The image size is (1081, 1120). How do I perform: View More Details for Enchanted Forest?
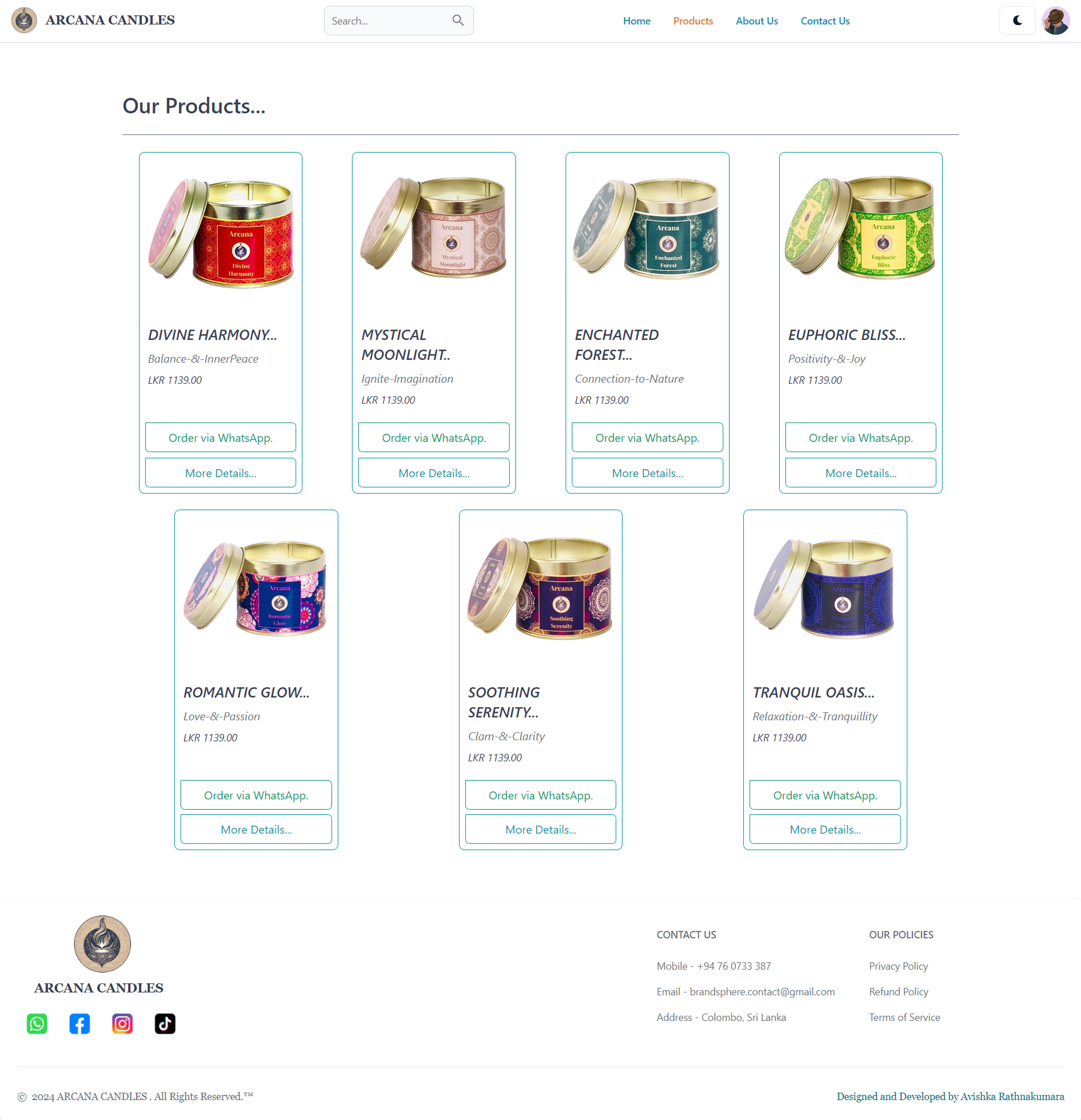click(647, 473)
